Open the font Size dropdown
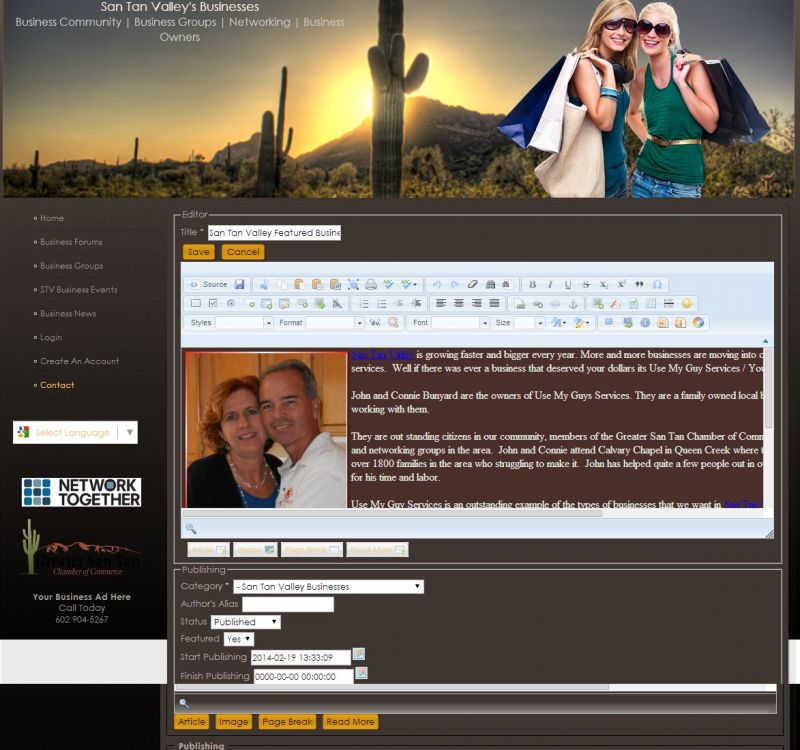800x750 pixels. (529, 322)
